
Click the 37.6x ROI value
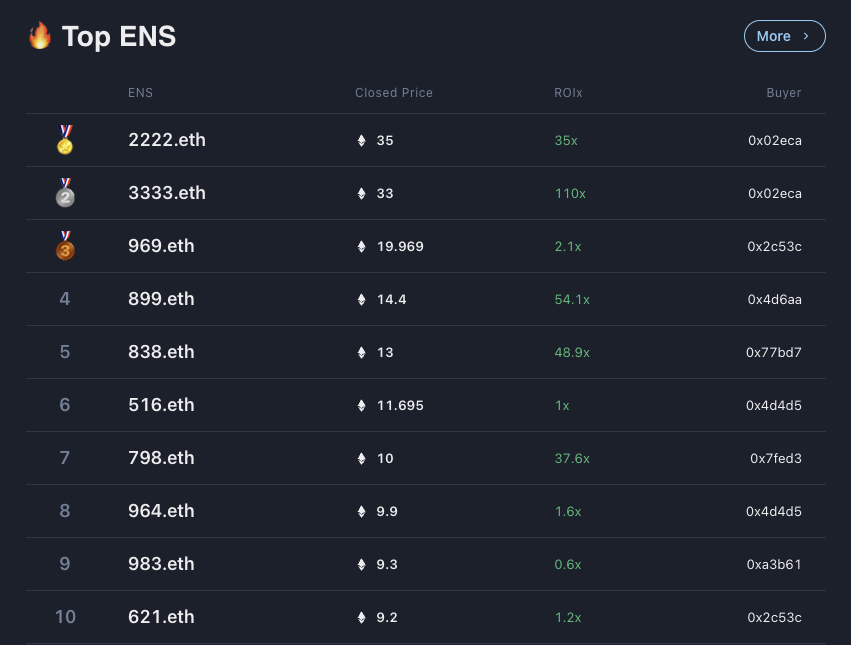tap(572, 458)
